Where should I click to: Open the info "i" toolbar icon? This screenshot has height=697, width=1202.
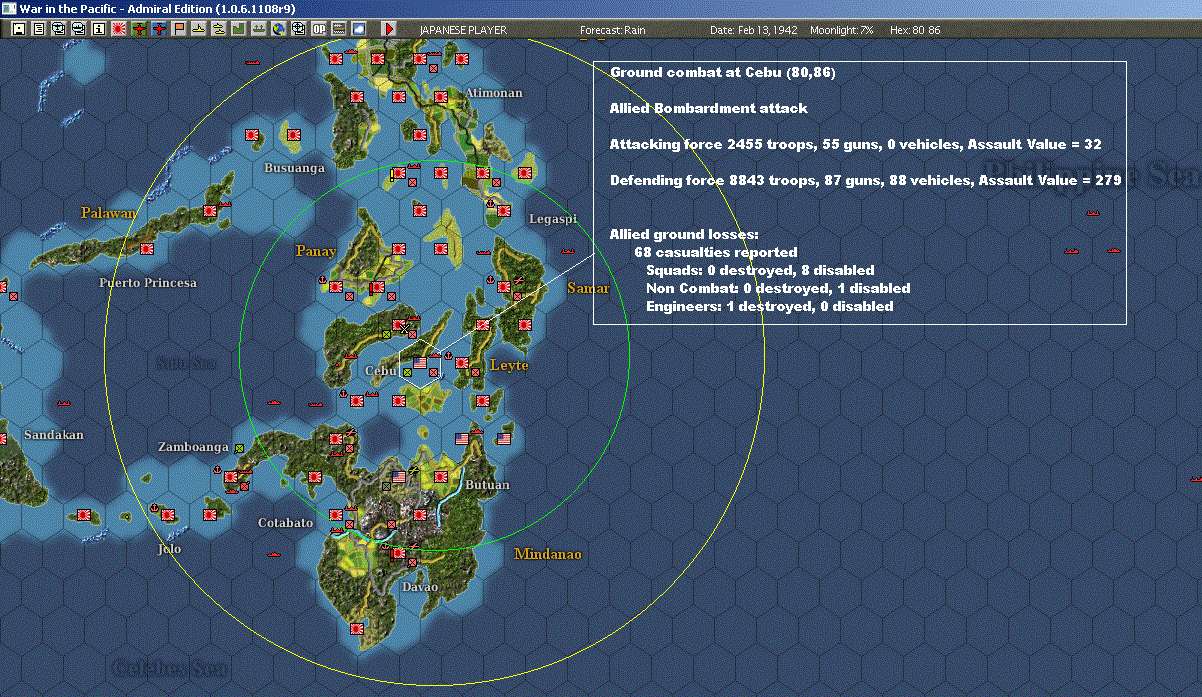(x=98, y=29)
